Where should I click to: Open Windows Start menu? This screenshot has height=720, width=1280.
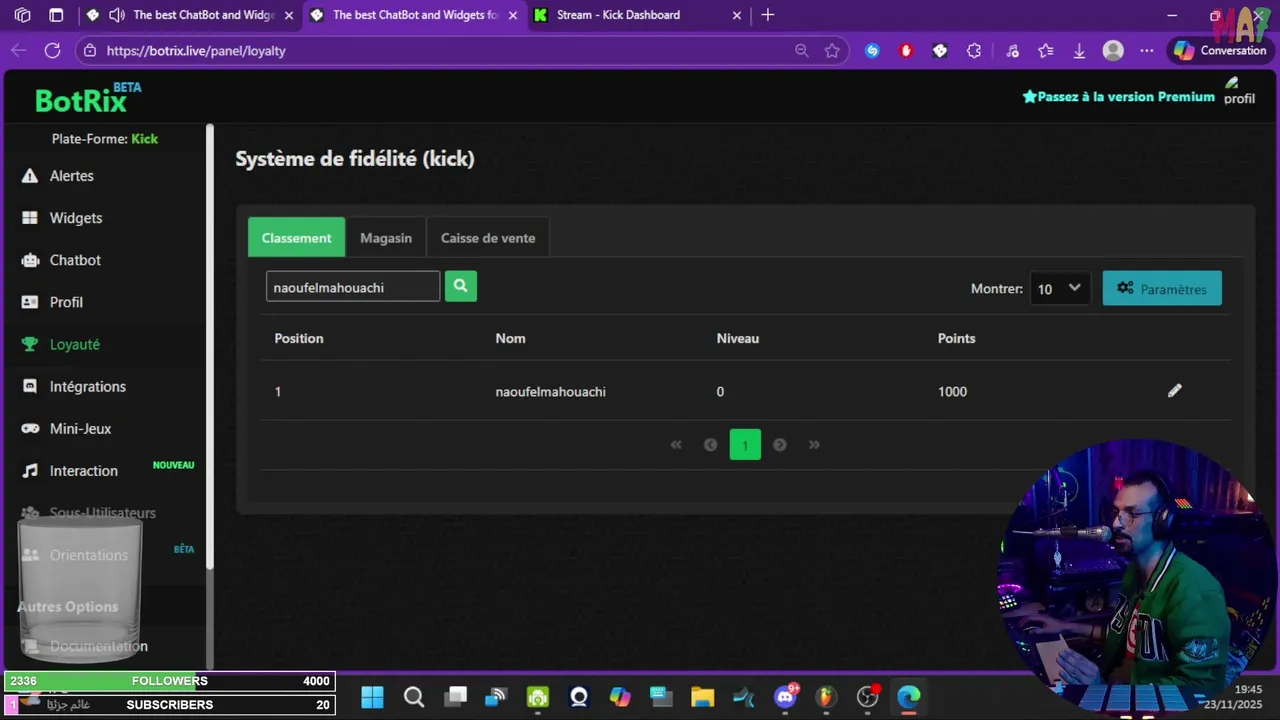click(x=372, y=697)
